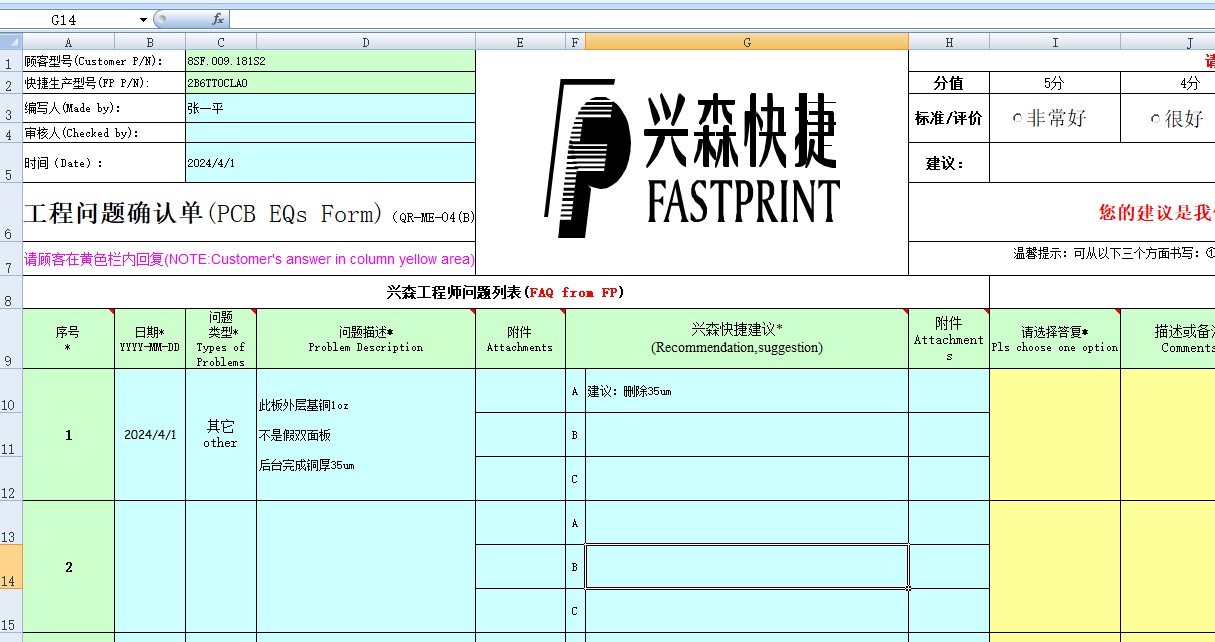
Task: Click the 附件 Attachments header in column E
Action: [x=520, y=339]
